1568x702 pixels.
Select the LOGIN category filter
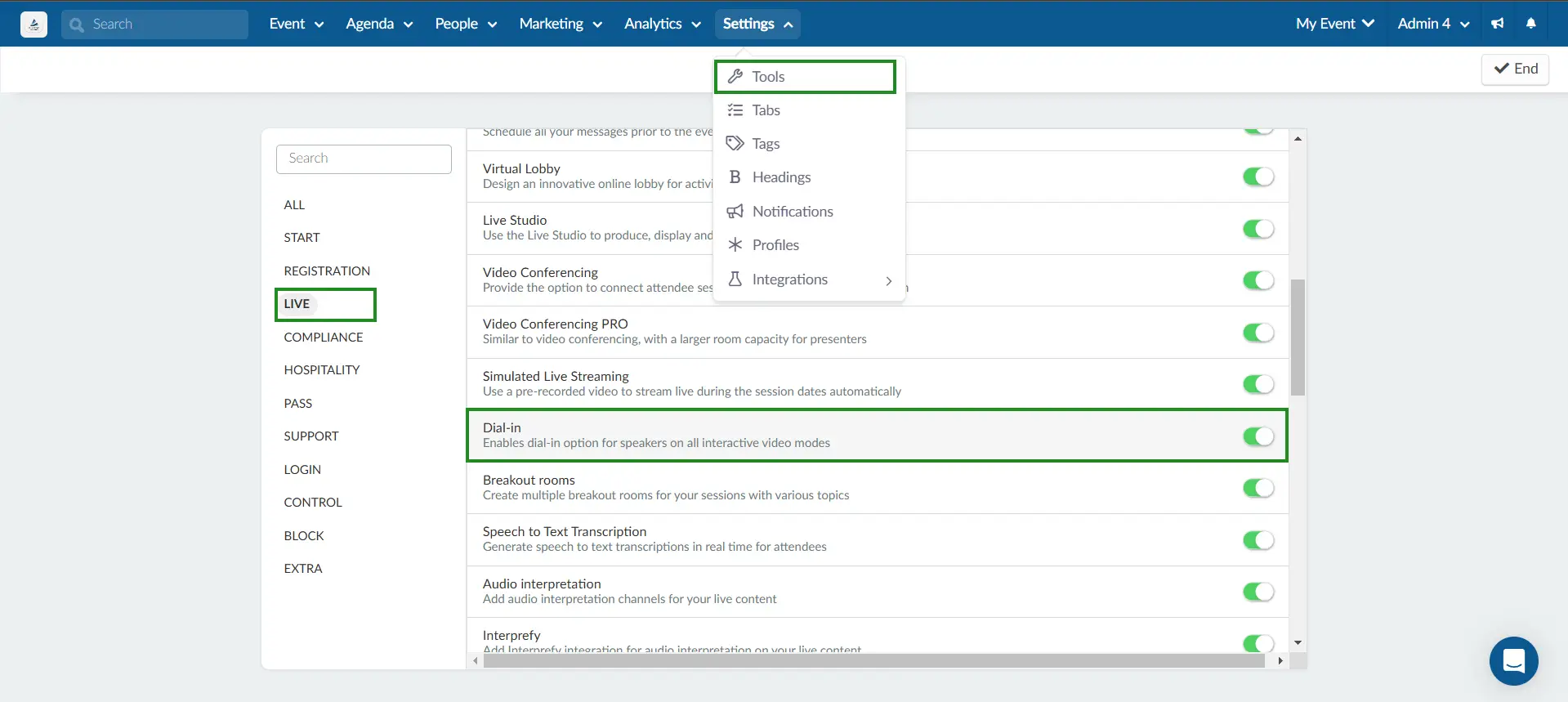tap(302, 469)
